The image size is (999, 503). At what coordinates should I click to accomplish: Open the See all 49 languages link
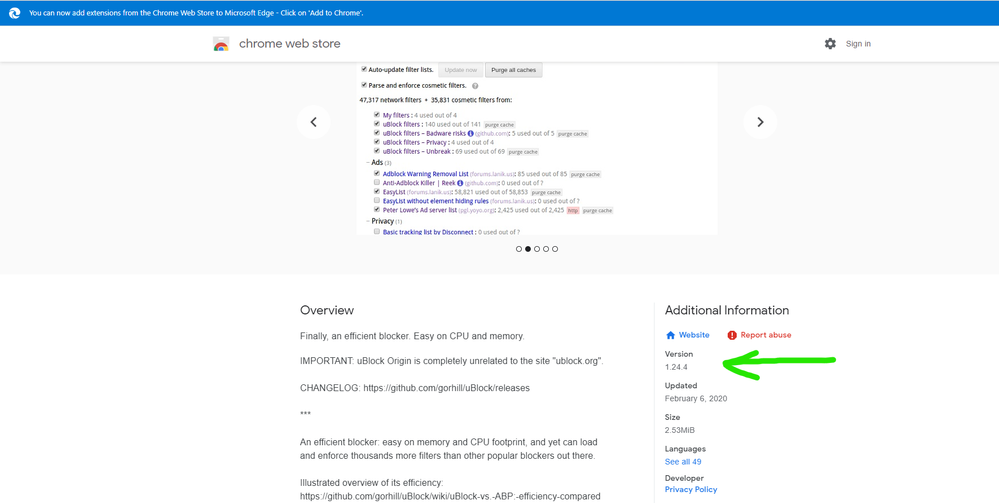pyautogui.click(x=683, y=462)
